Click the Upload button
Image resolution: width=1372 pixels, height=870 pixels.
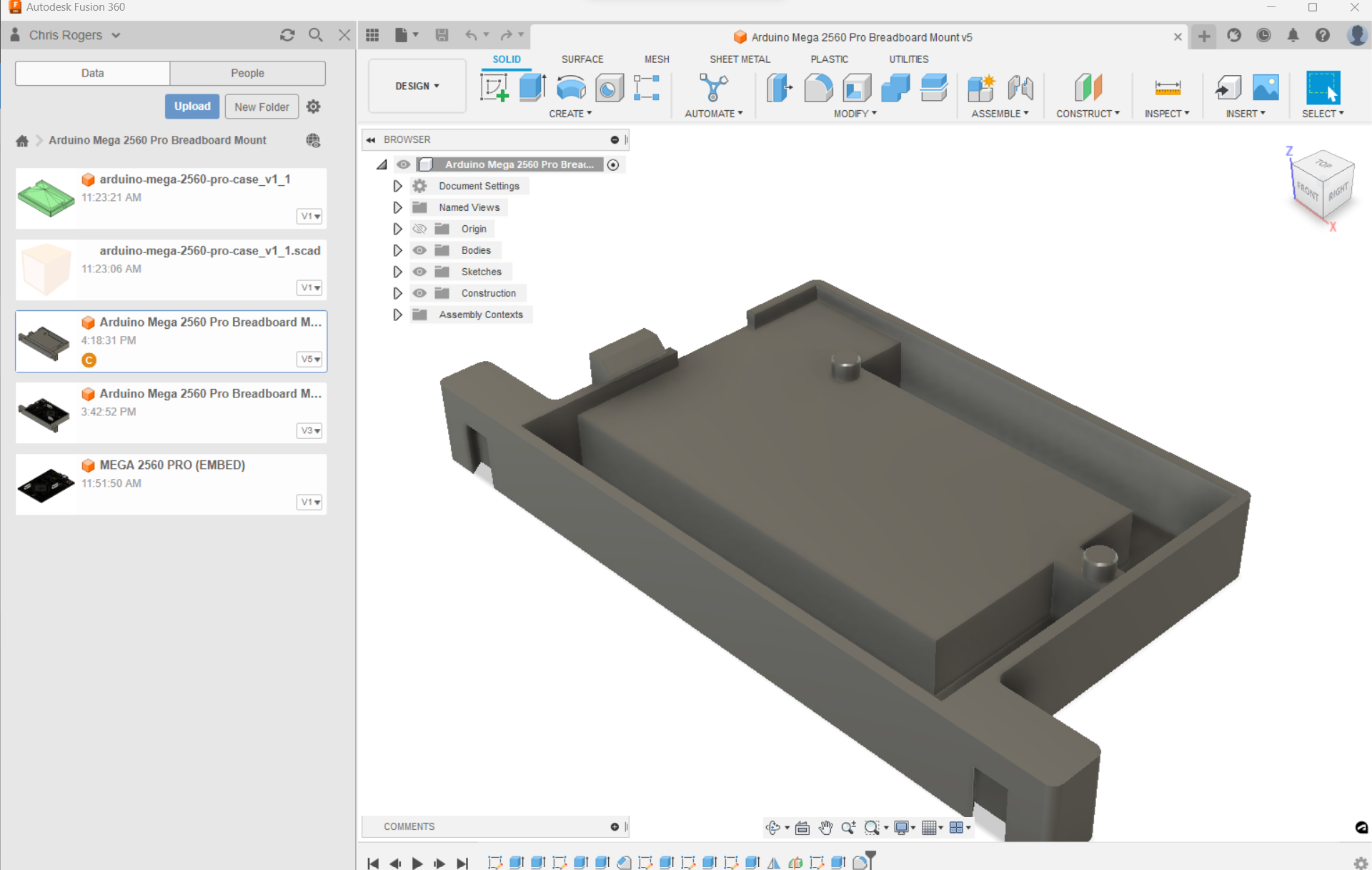pyautogui.click(x=192, y=106)
